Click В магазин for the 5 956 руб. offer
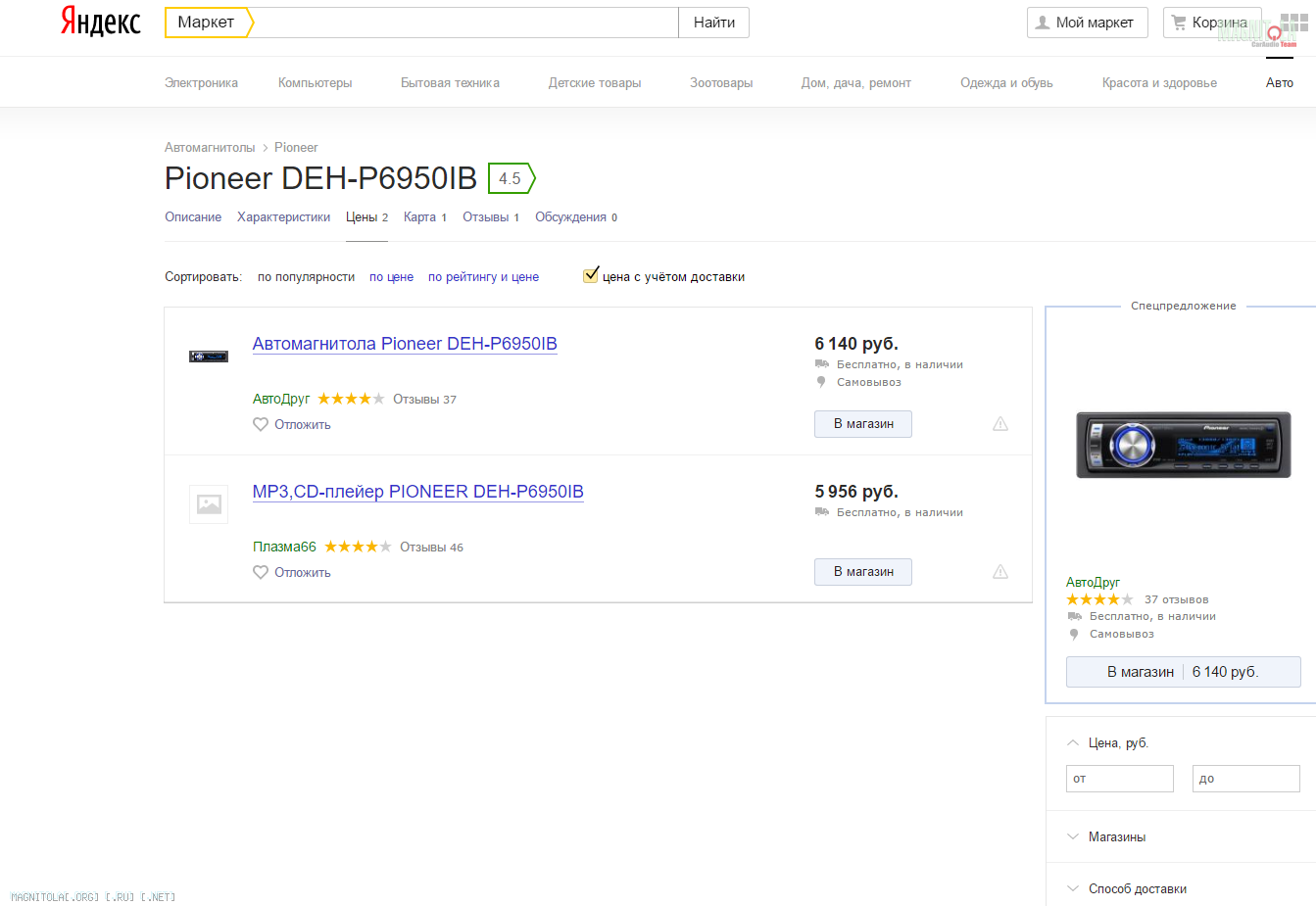Screen dimensions: 1316x906 (x=863, y=572)
